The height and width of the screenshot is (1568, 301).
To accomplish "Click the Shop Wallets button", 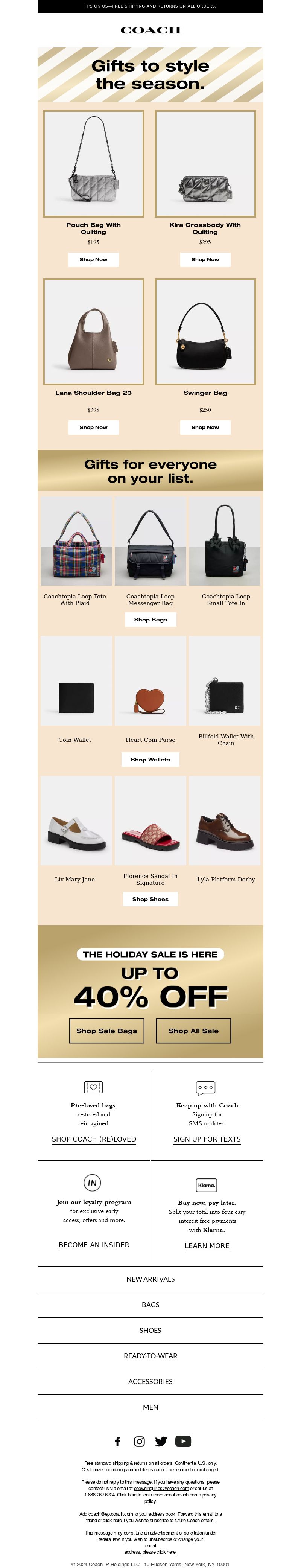I will tap(150, 759).
